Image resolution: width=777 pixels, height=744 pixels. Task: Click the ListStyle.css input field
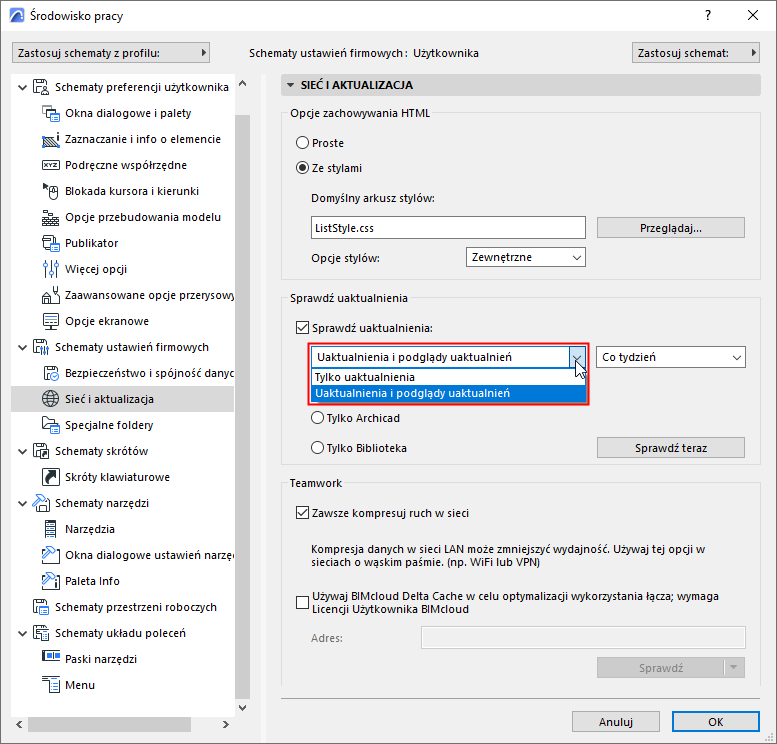point(448,228)
